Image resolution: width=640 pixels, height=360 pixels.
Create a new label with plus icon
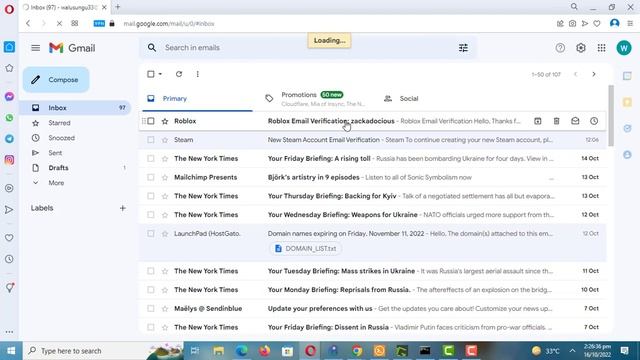pyautogui.click(x=122, y=208)
